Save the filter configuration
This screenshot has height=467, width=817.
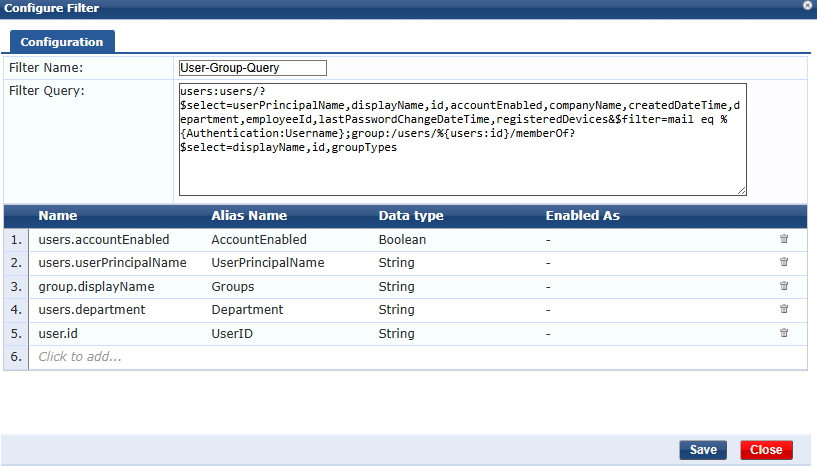click(x=702, y=450)
